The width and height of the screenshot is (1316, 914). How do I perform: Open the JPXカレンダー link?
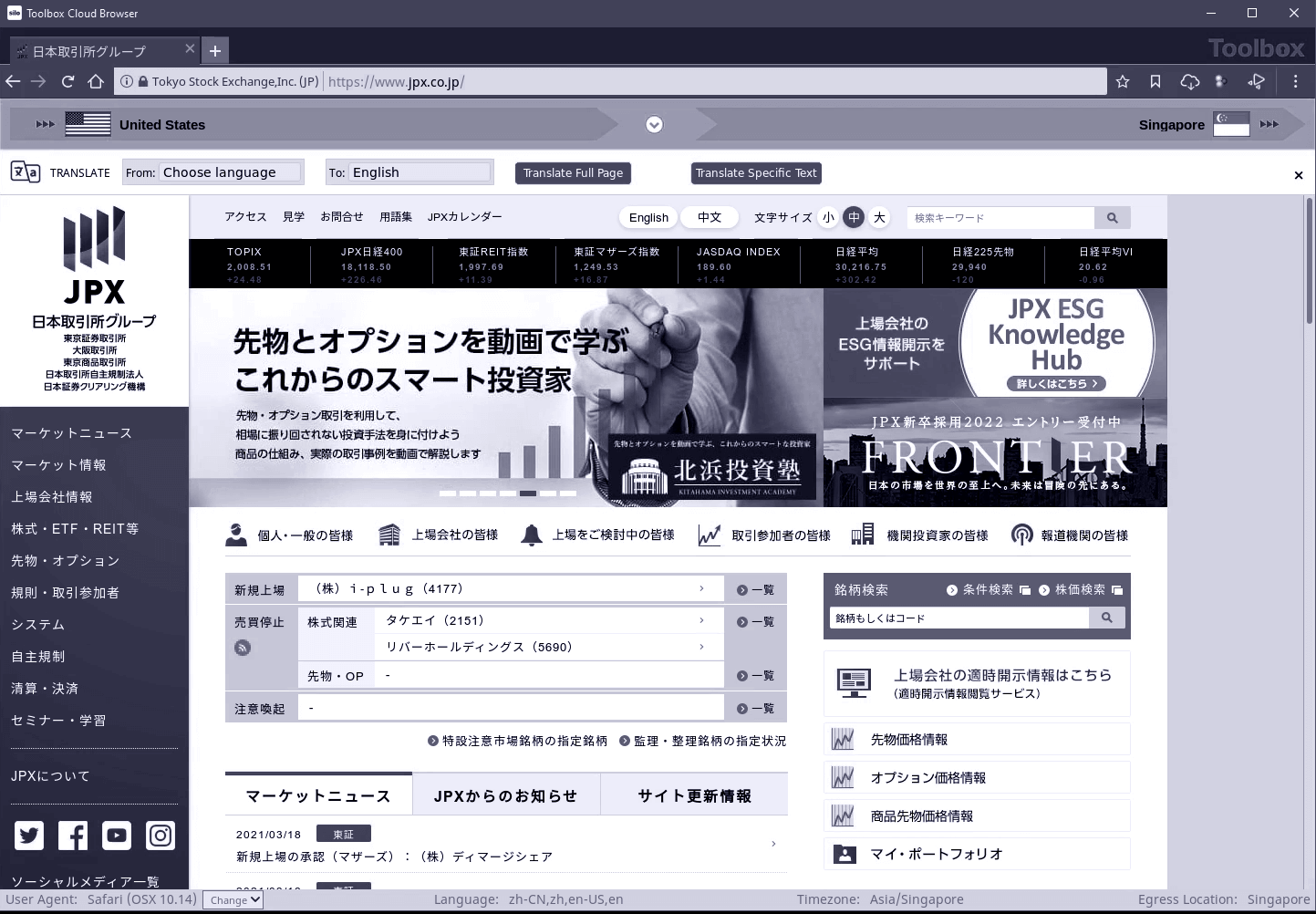[464, 217]
